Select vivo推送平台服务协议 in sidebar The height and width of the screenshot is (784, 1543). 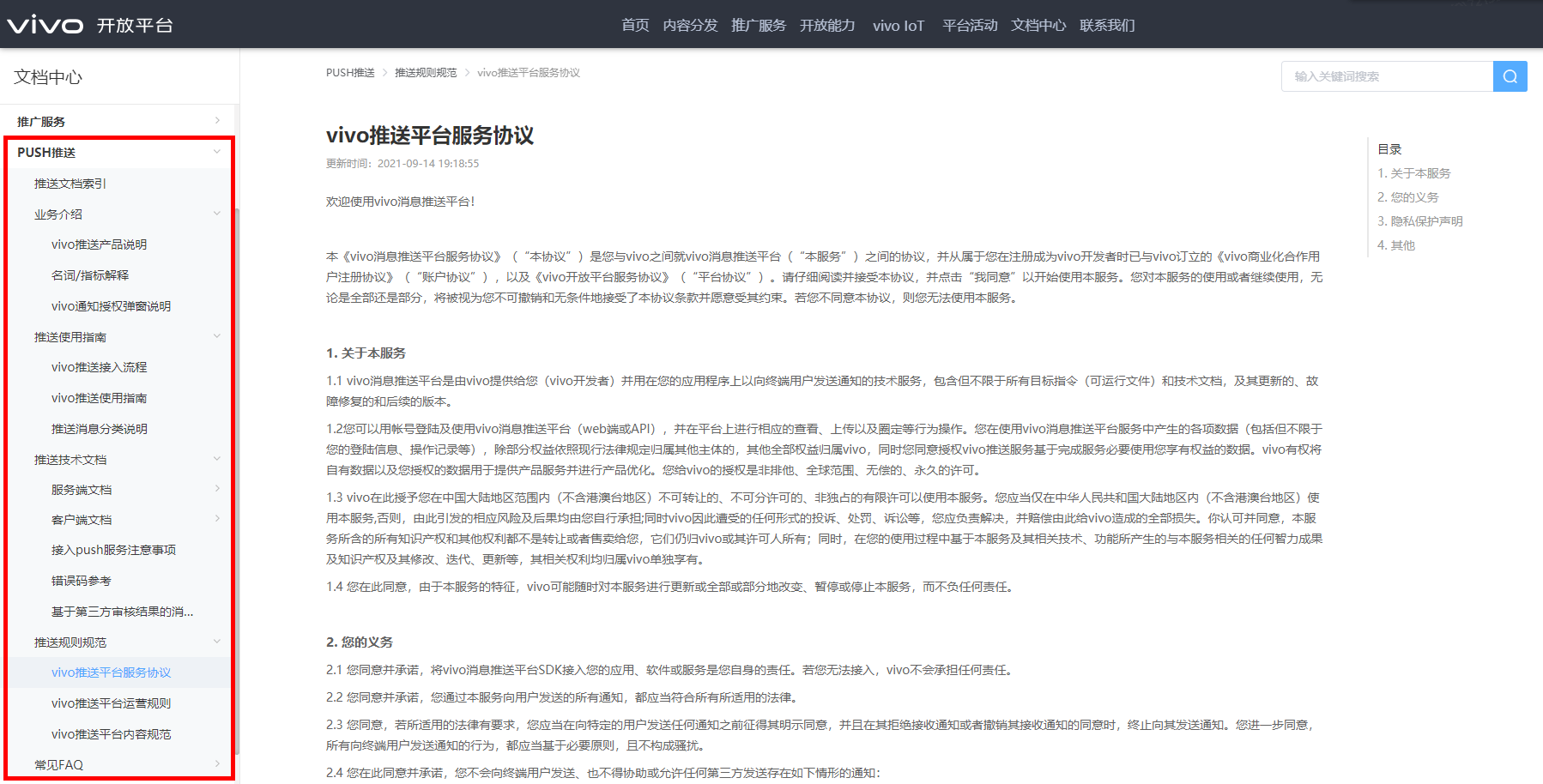coord(111,672)
